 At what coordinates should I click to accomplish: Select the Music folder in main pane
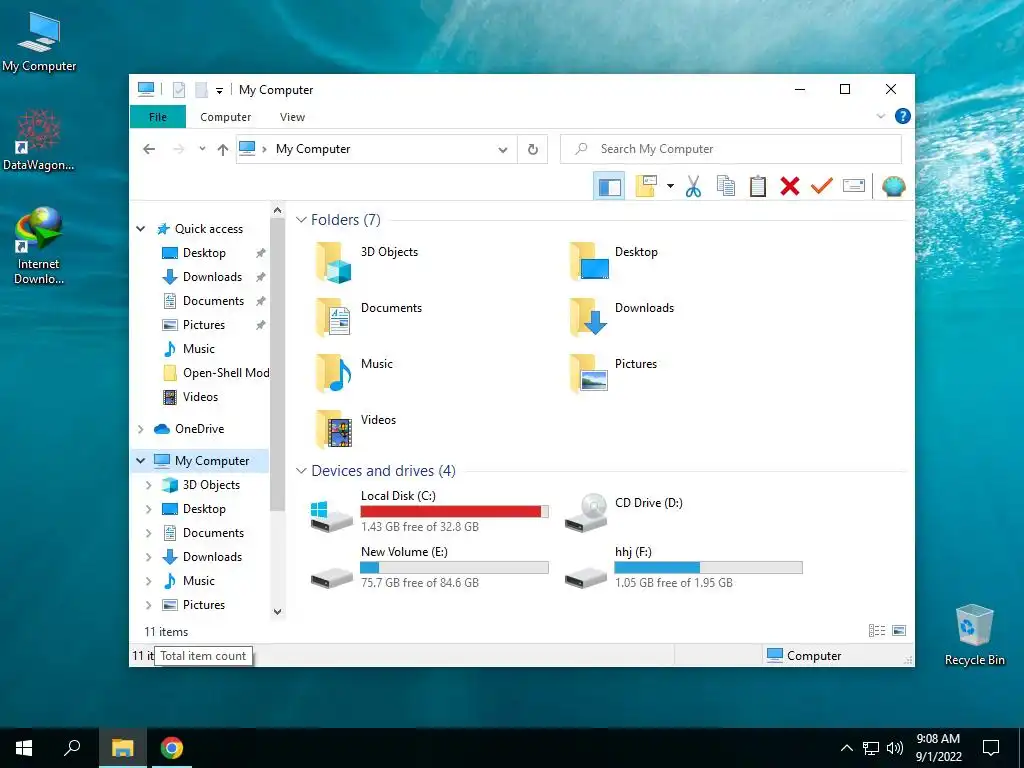355,374
